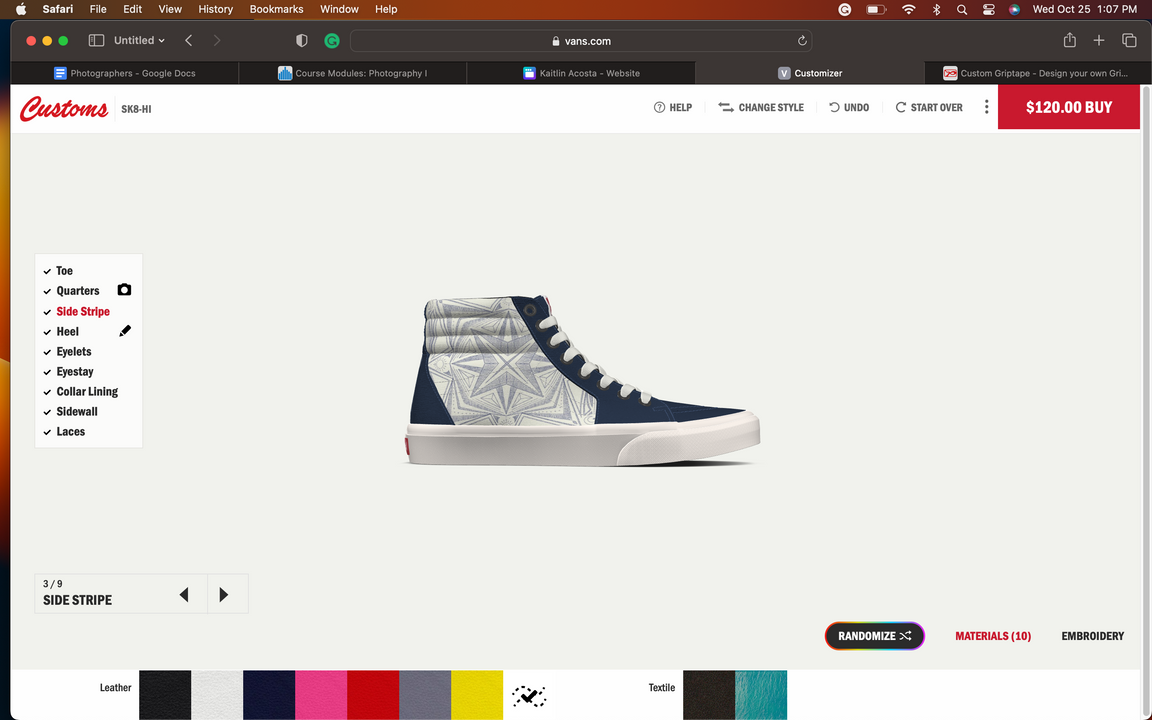
Task: Advance to the next shoe part with right arrow
Action: point(224,595)
